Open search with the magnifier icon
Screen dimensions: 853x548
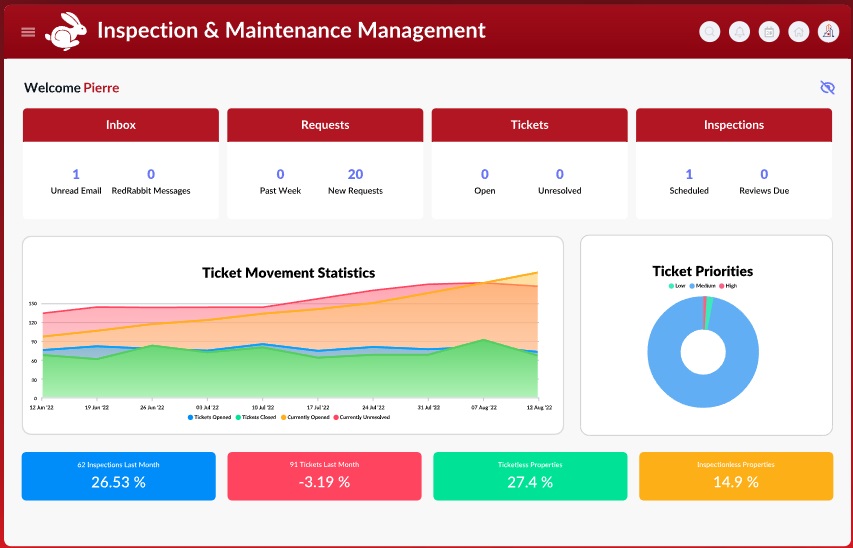point(710,32)
